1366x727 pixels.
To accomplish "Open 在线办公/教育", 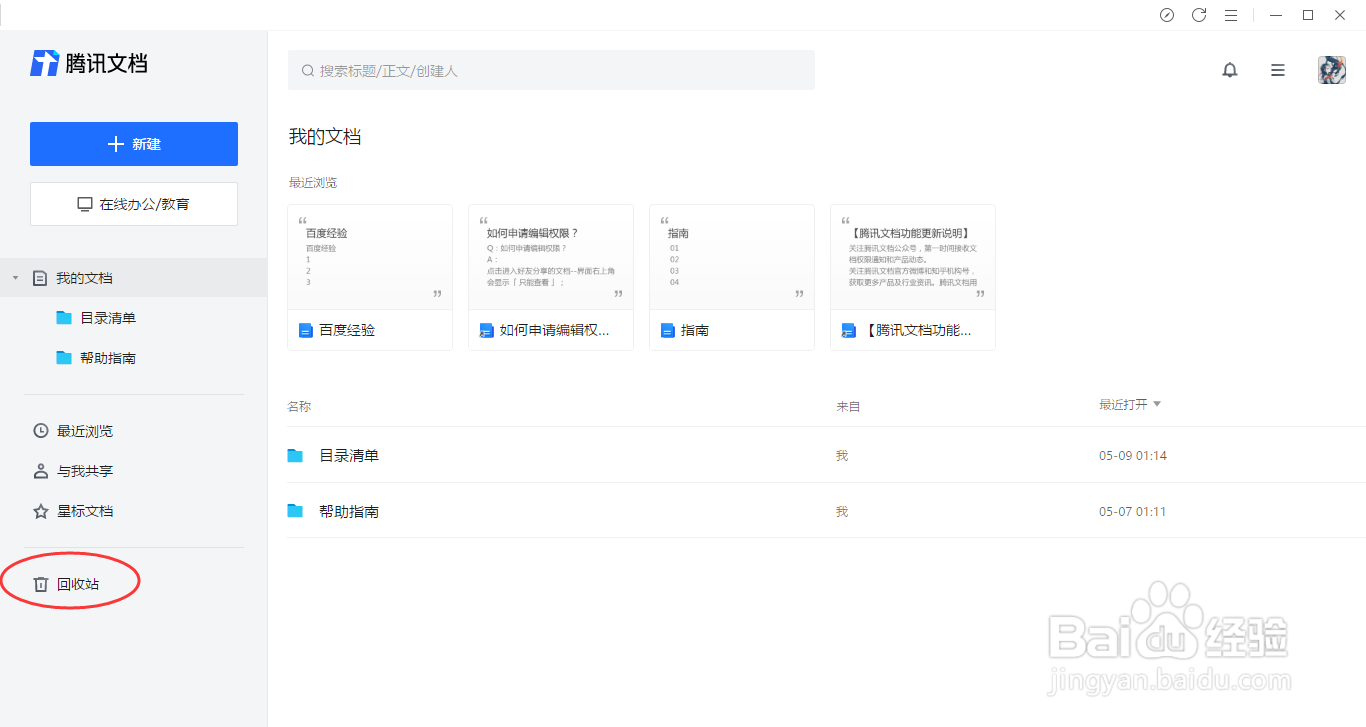I will (133, 203).
